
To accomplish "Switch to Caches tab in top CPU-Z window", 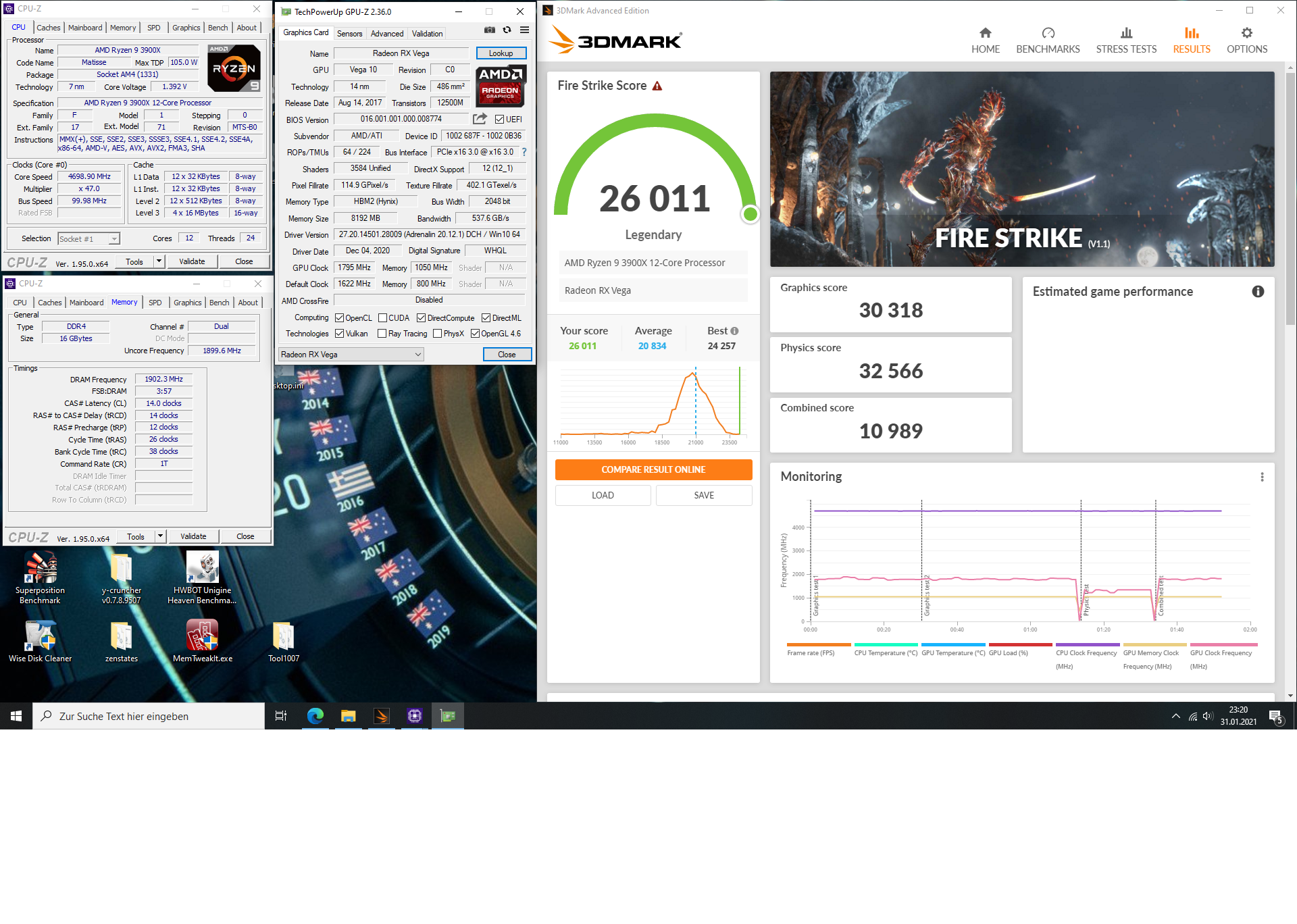I will tap(48, 28).
